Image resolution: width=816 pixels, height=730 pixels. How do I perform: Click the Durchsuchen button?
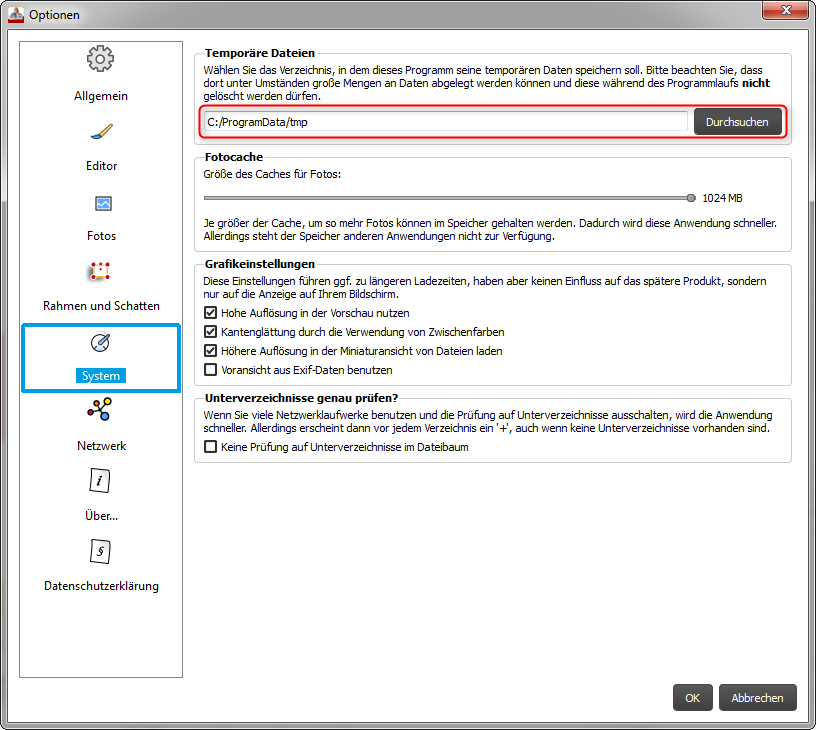point(737,122)
